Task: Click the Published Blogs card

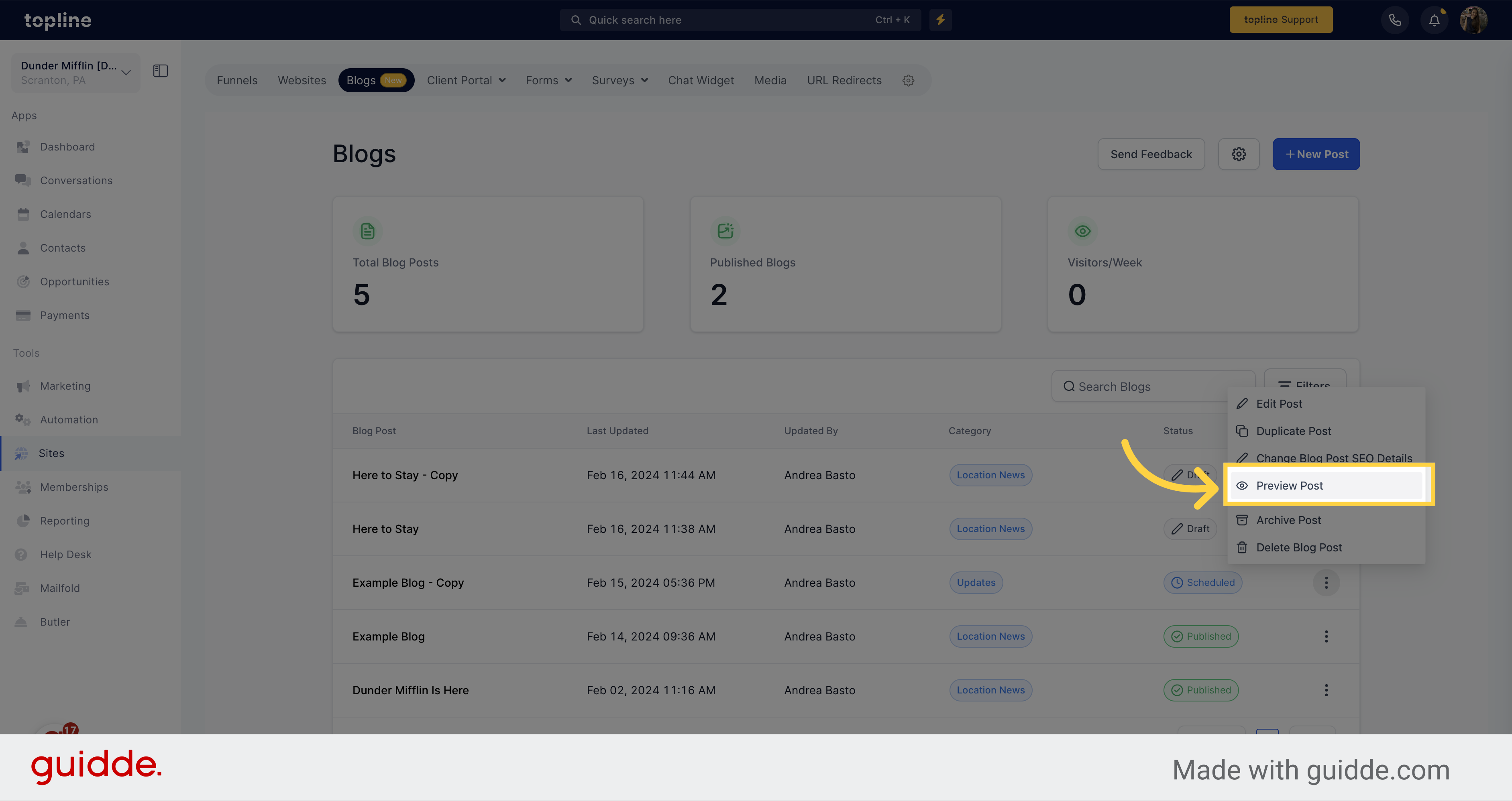Action: tap(845, 264)
